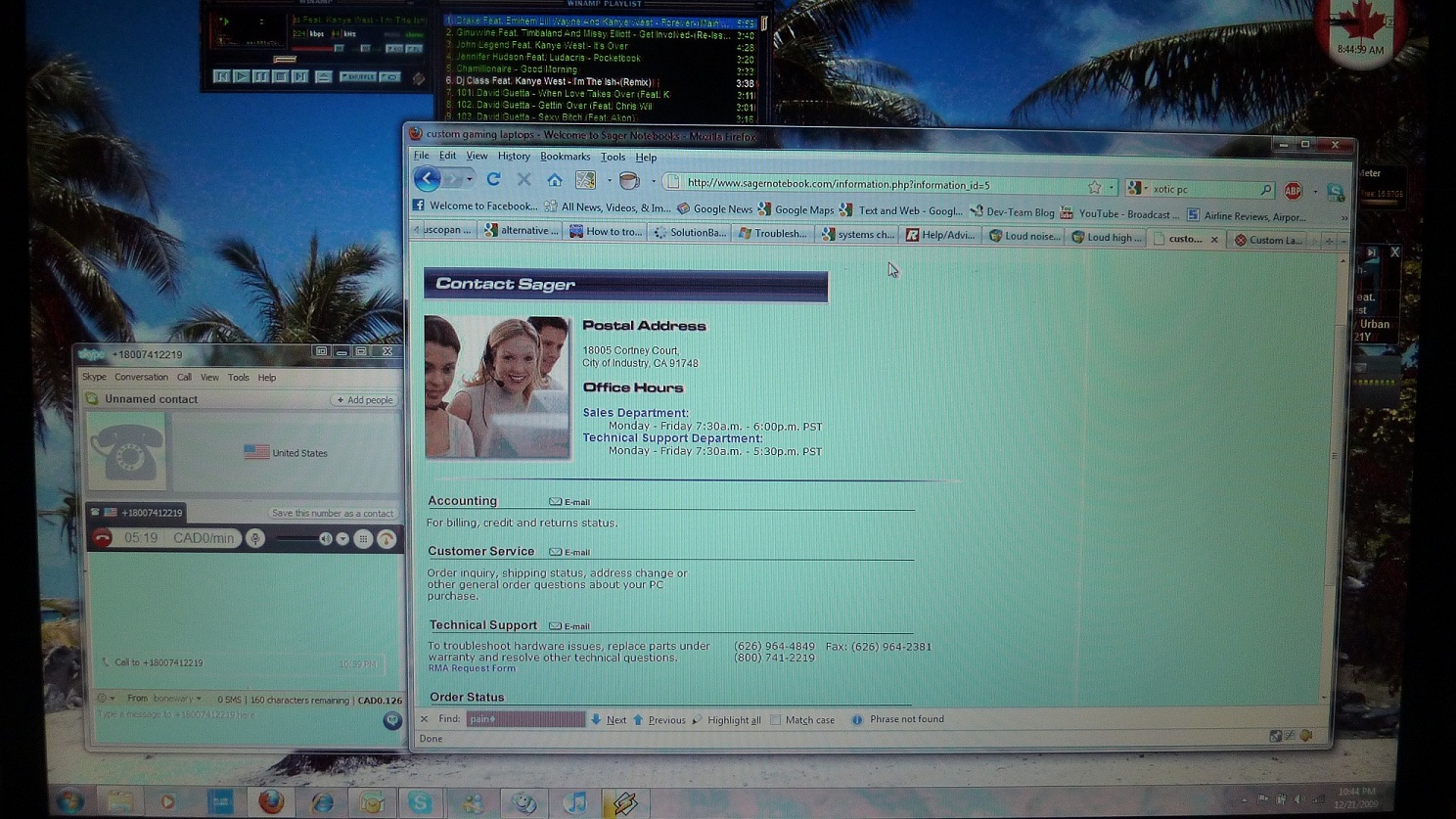Adjust the Winamp volume slider
This screenshot has height=819, width=1456.
pos(318,48)
